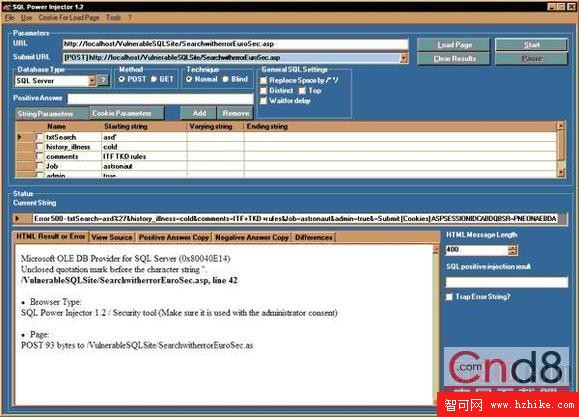Select the GET method radio button
This screenshot has height=417, width=579.
tap(154, 79)
